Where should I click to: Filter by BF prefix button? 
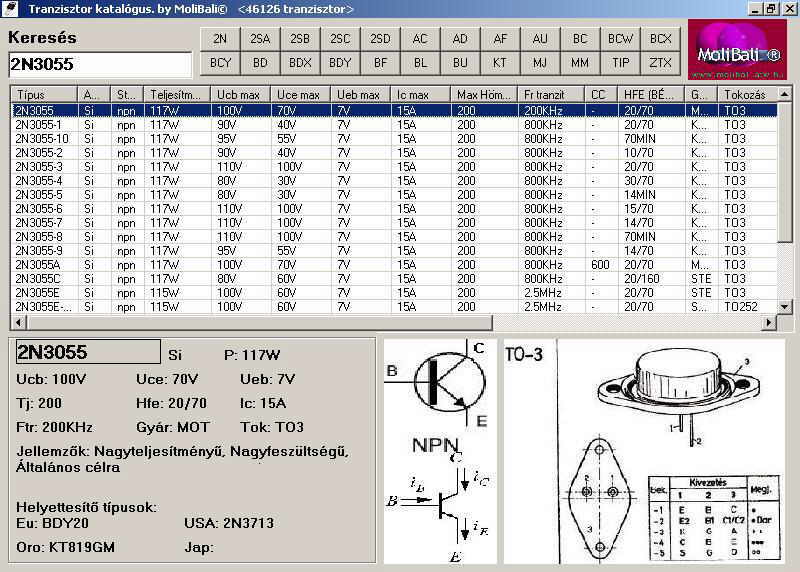380,63
